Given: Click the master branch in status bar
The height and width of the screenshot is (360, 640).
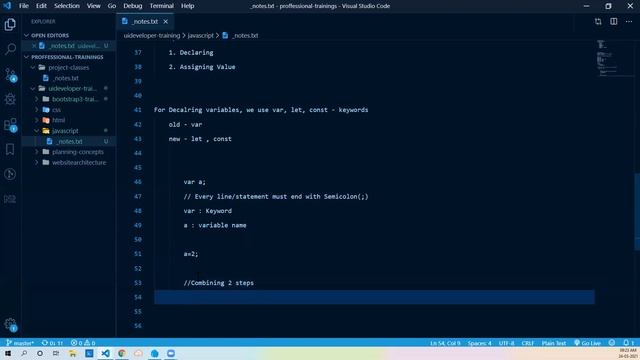Looking at the screenshot, I should pyautogui.click(x=20, y=343).
